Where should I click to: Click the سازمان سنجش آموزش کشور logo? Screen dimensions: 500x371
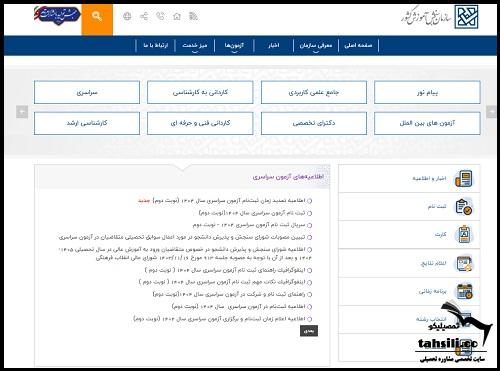440,17
